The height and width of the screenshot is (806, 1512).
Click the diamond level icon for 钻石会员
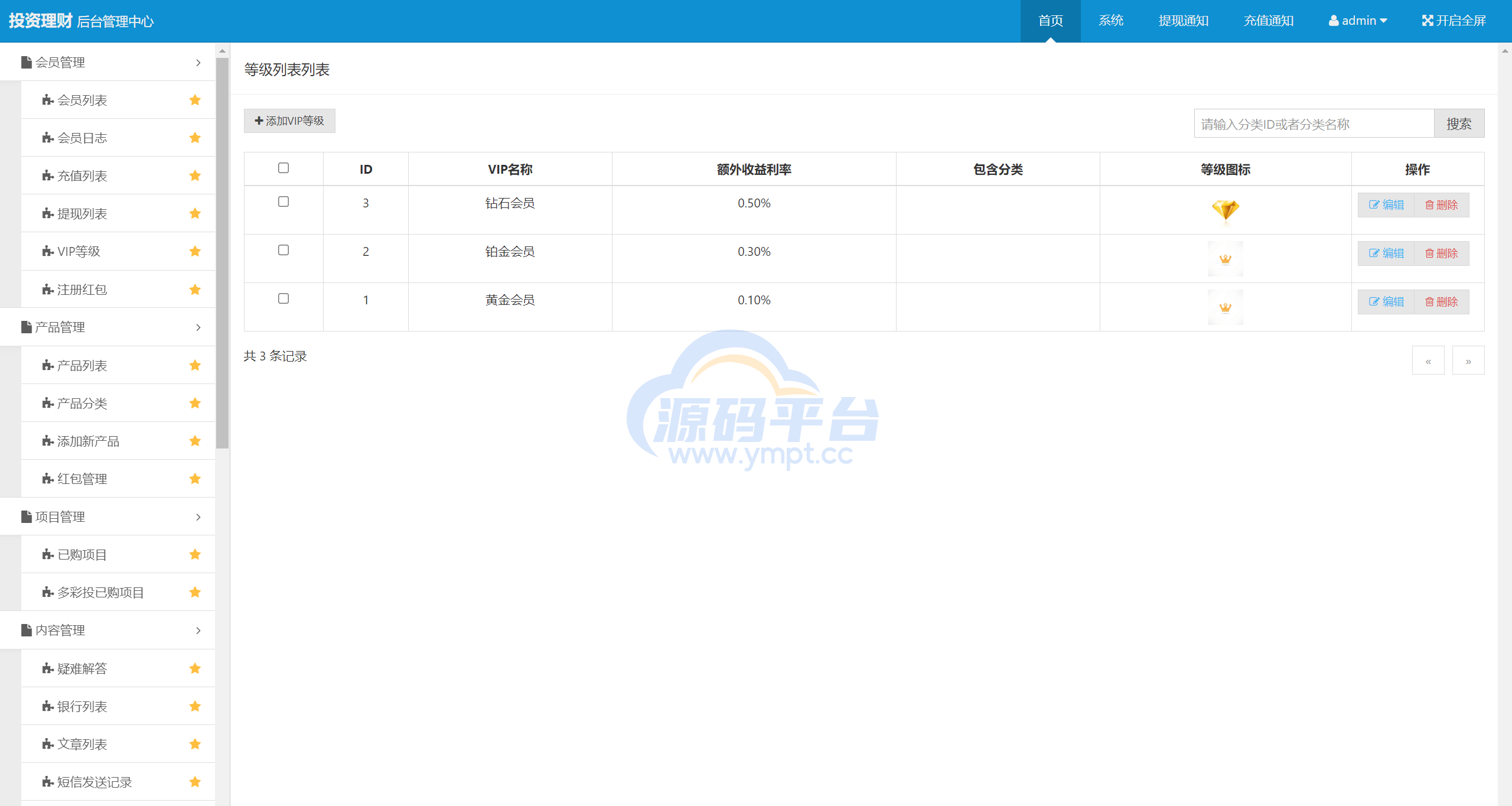[1226, 210]
